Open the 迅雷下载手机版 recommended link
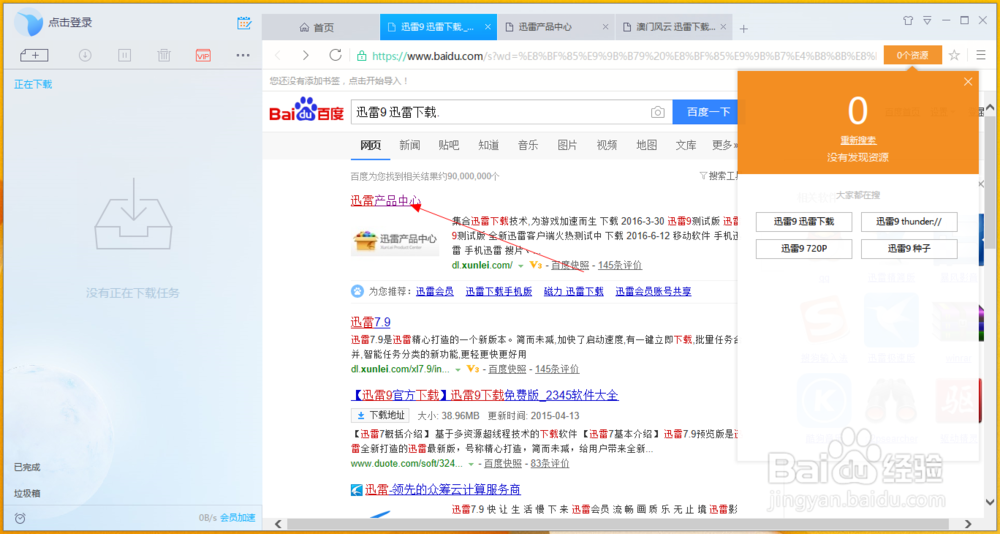This screenshot has height=534, width=1000. 499,292
